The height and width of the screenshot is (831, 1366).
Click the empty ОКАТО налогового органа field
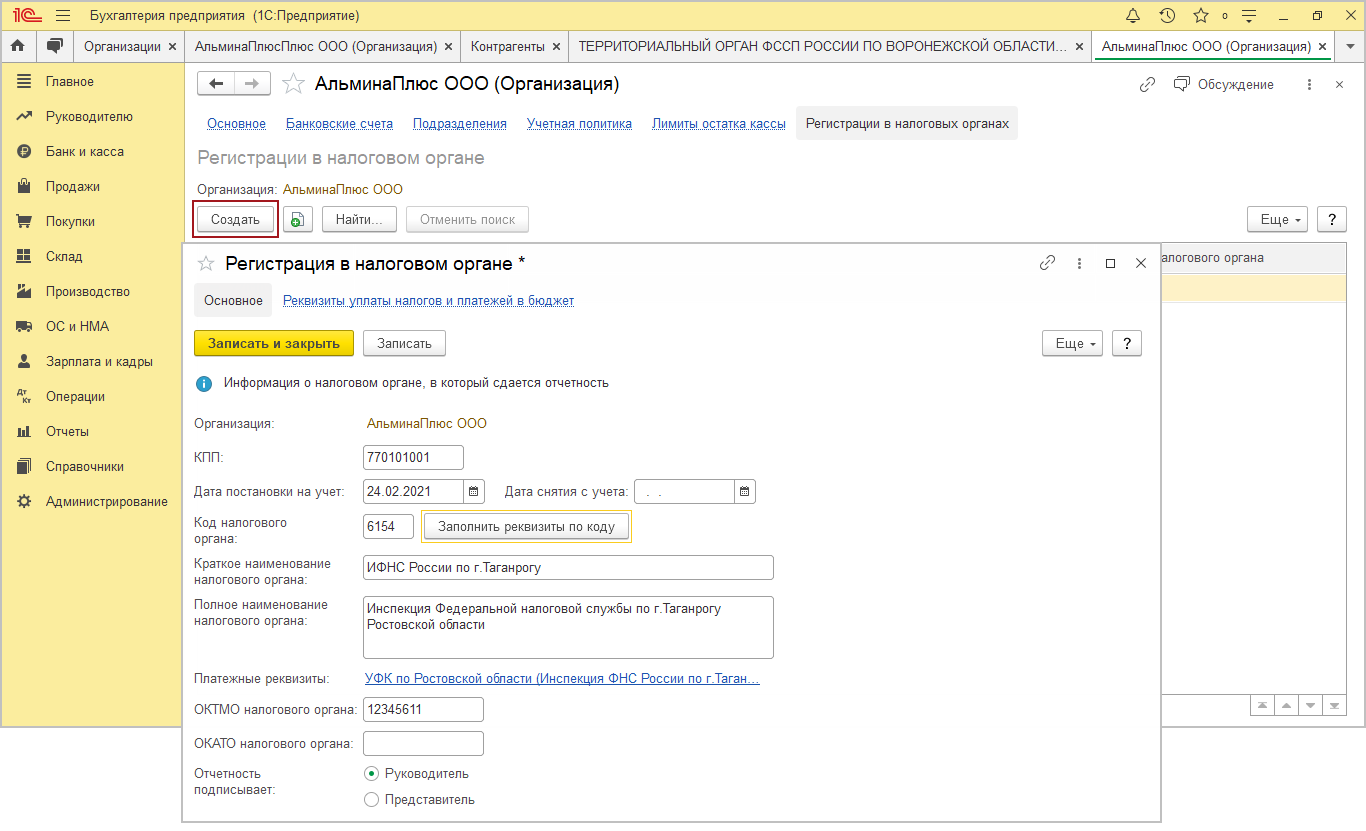(423, 743)
